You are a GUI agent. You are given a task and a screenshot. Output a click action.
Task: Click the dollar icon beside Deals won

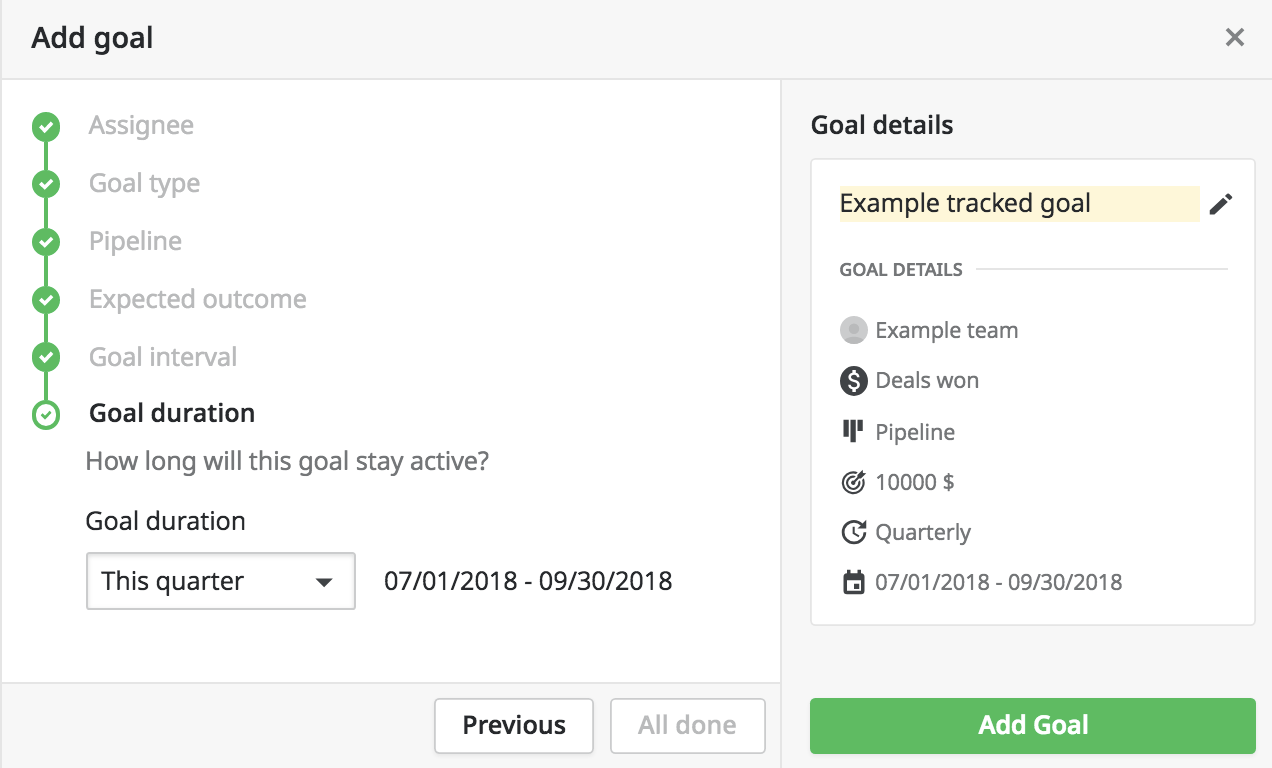tap(853, 380)
